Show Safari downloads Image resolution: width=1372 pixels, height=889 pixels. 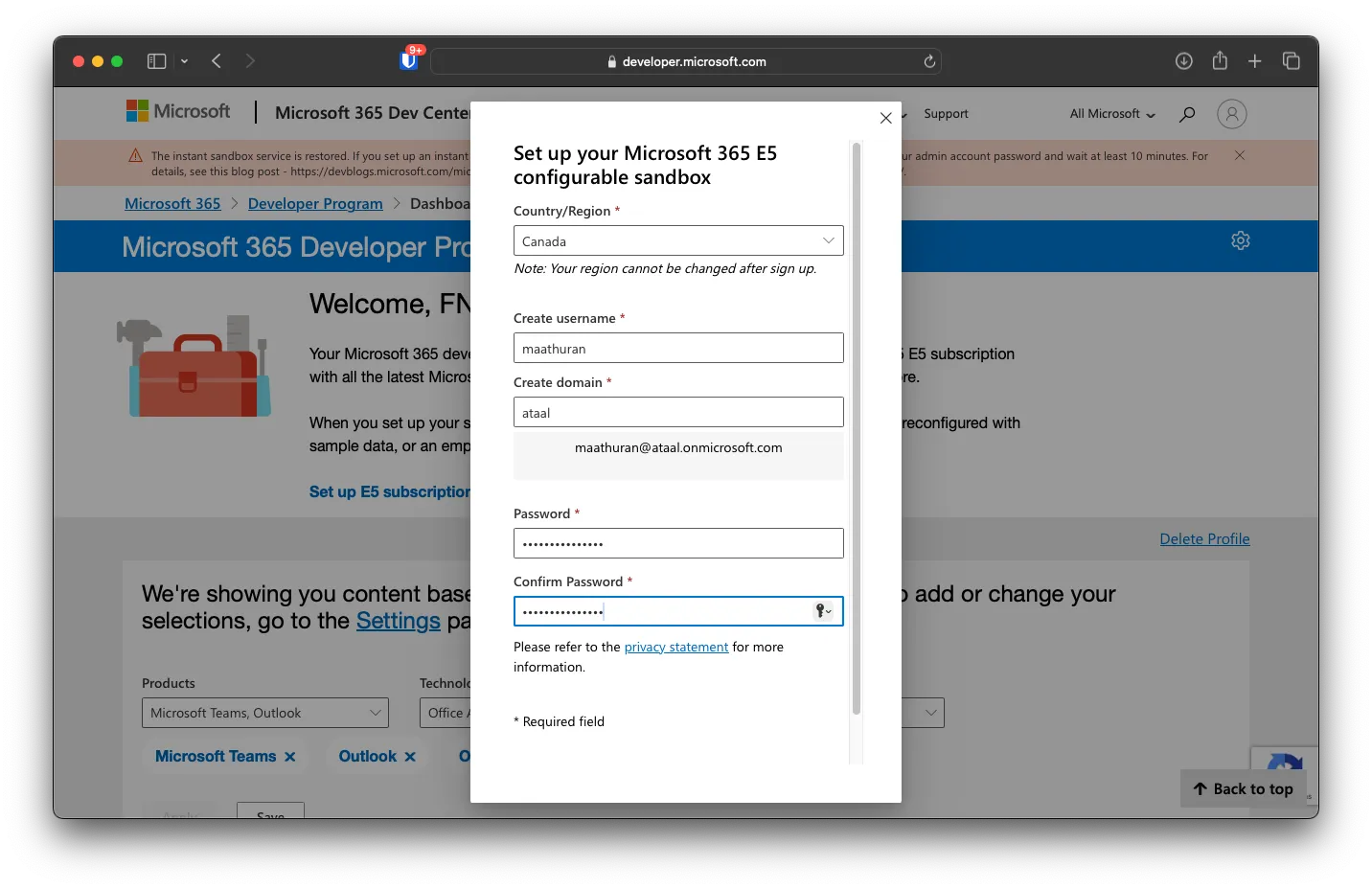point(1184,61)
